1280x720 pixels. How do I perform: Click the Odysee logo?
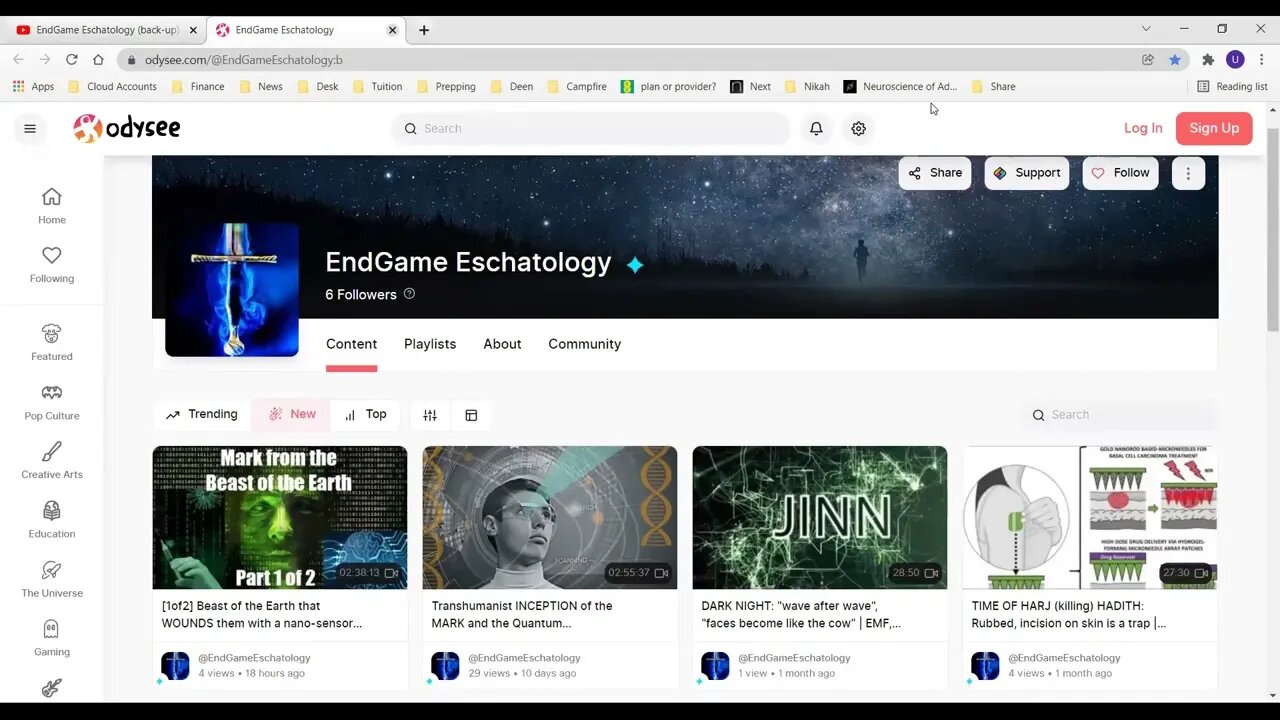pyautogui.click(x=127, y=128)
